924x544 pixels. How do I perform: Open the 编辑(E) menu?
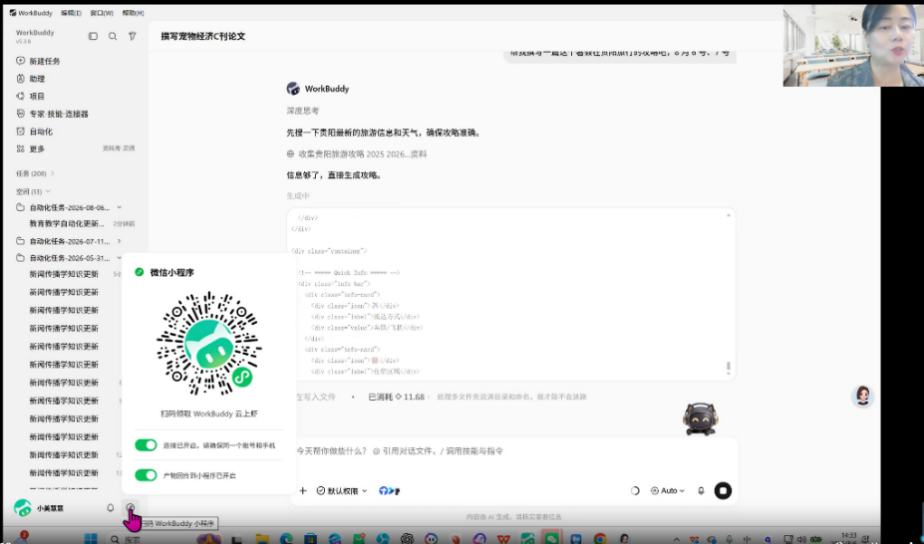point(71,12)
